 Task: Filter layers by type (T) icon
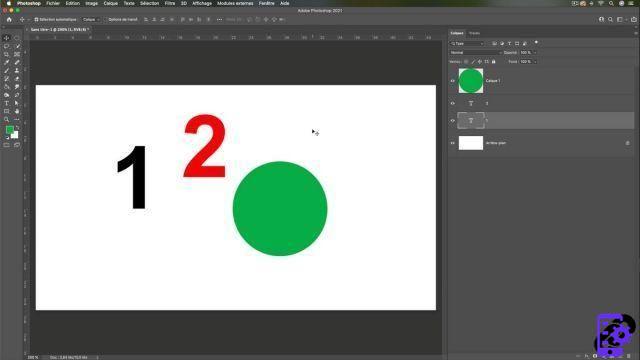509,43
